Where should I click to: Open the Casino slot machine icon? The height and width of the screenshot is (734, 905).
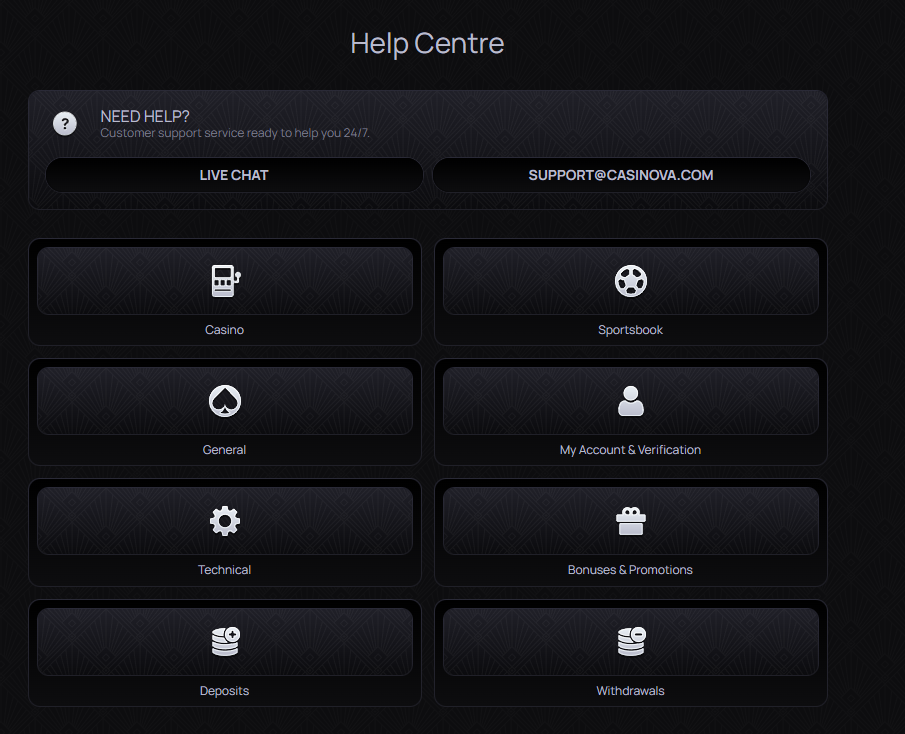[225, 281]
